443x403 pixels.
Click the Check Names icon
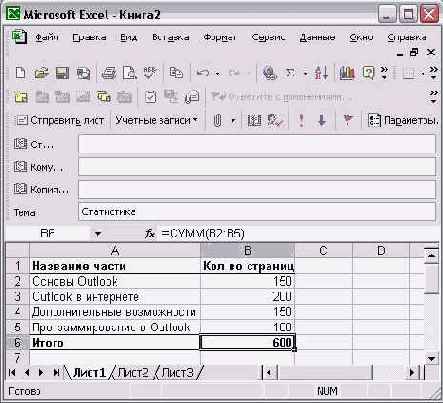point(275,120)
